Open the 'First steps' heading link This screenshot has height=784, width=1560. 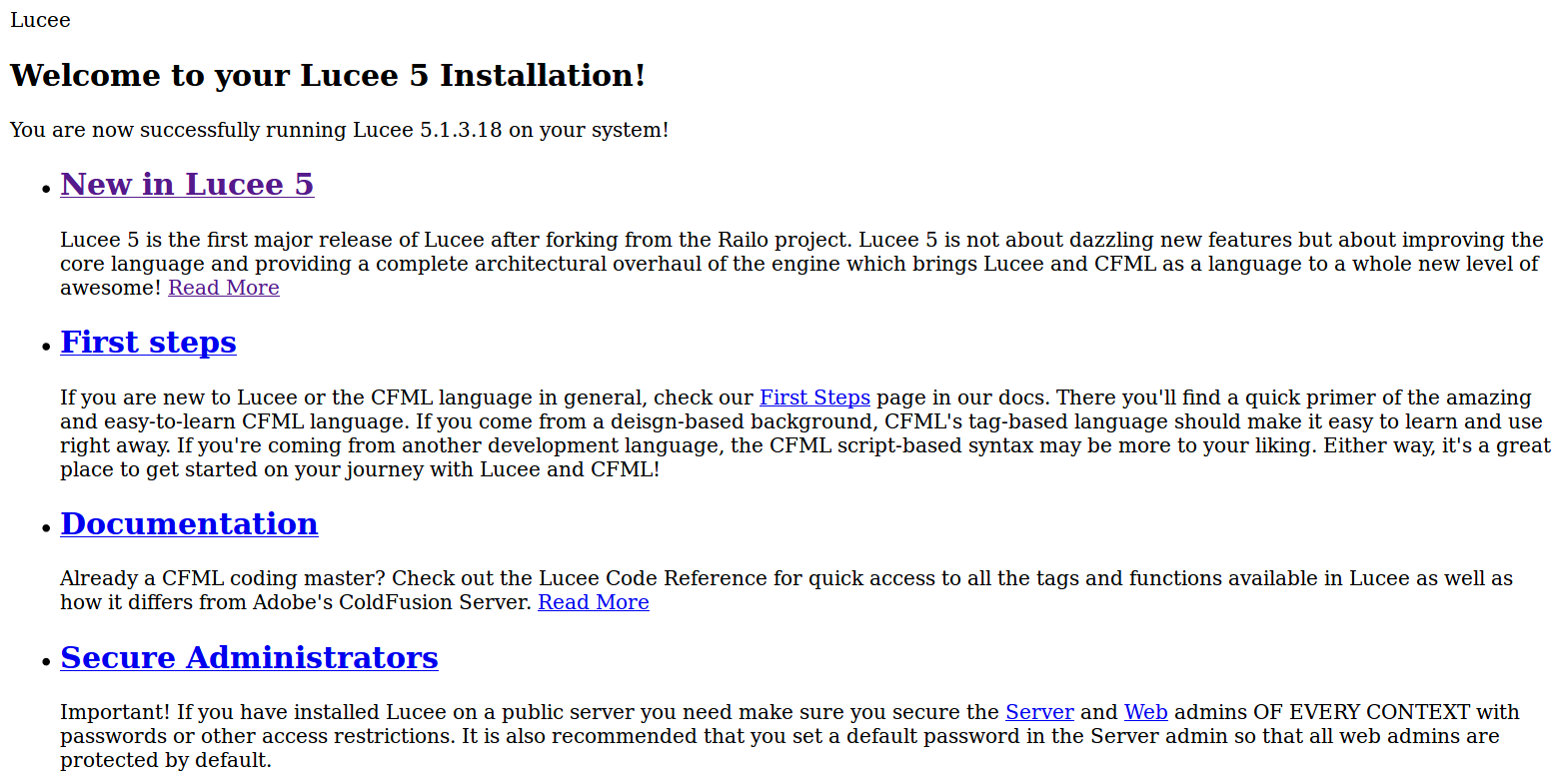[148, 343]
